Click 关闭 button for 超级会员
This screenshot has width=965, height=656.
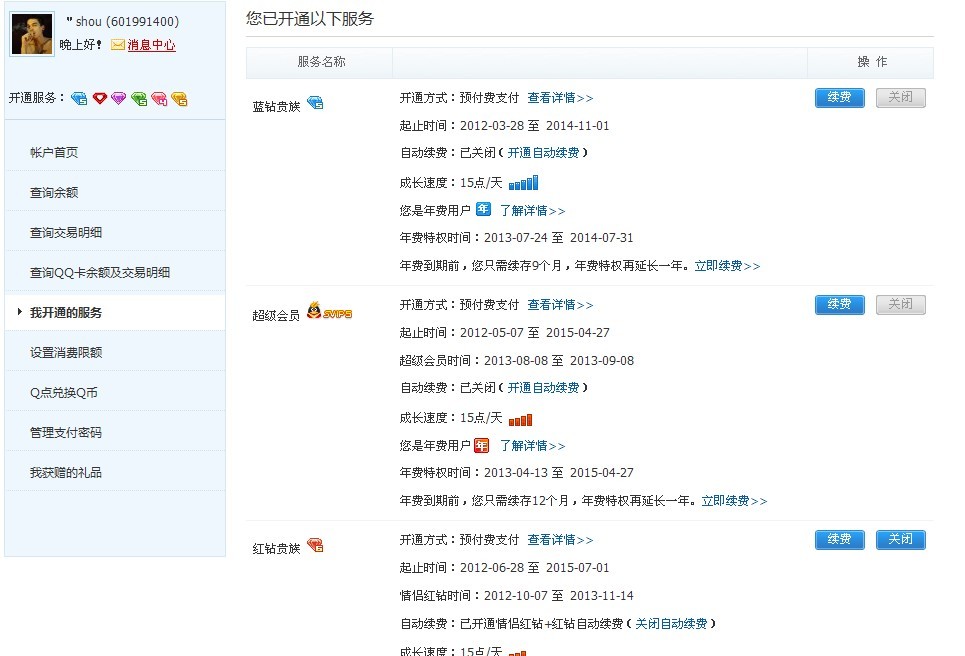900,304
